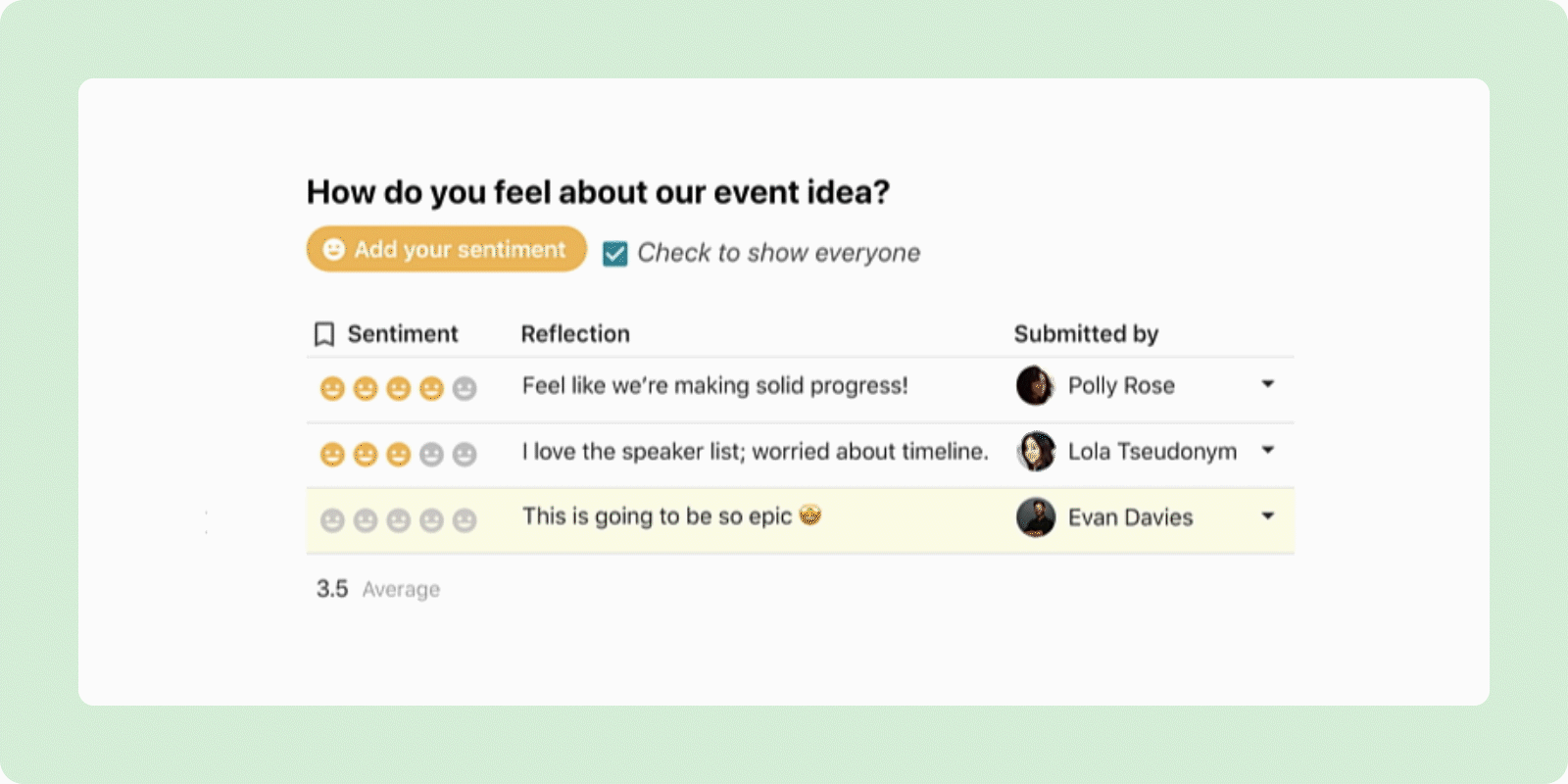Click Polly Rose's avatar picture
The width and height of the screenshot is (1568, 784).
click(x=1035, y=385)
